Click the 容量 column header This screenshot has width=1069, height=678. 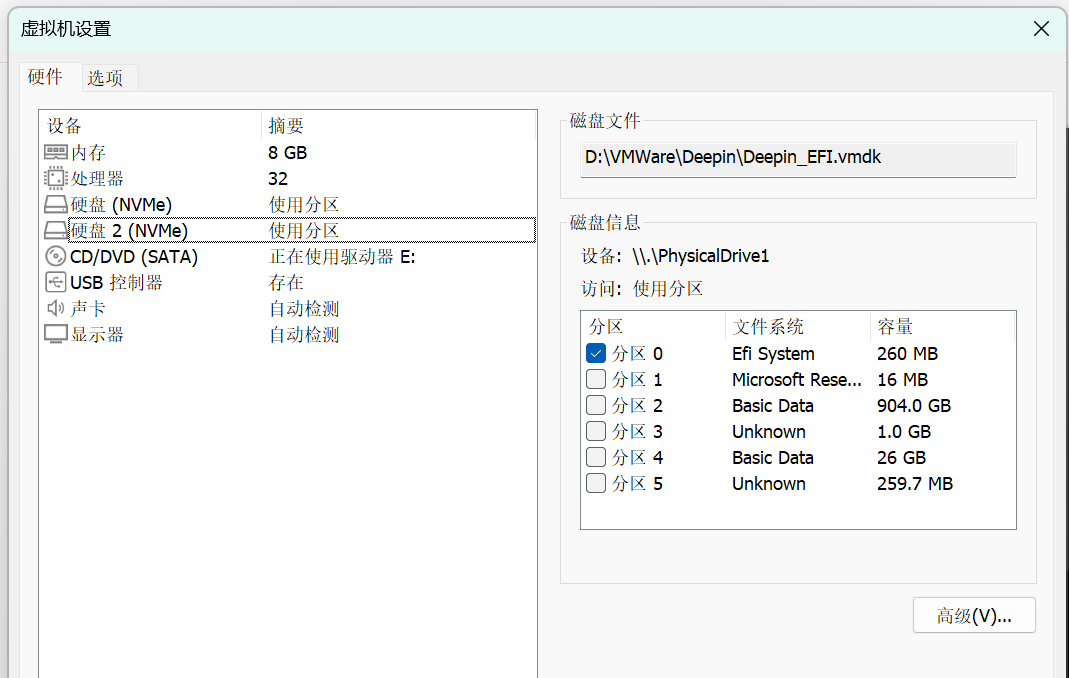click(x=942, y=327)
